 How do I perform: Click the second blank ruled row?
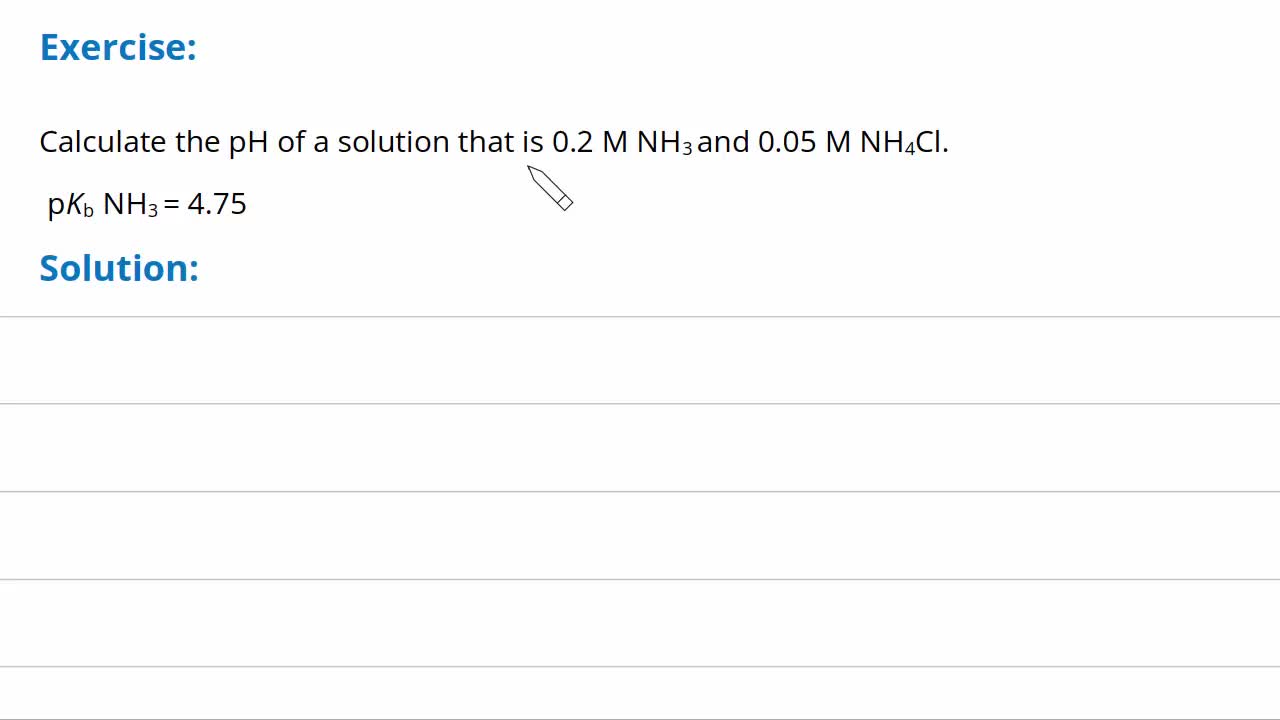click(640, 448)
